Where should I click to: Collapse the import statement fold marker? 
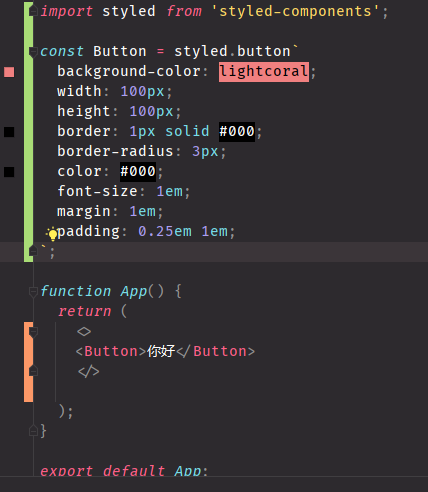coord(33,12)
